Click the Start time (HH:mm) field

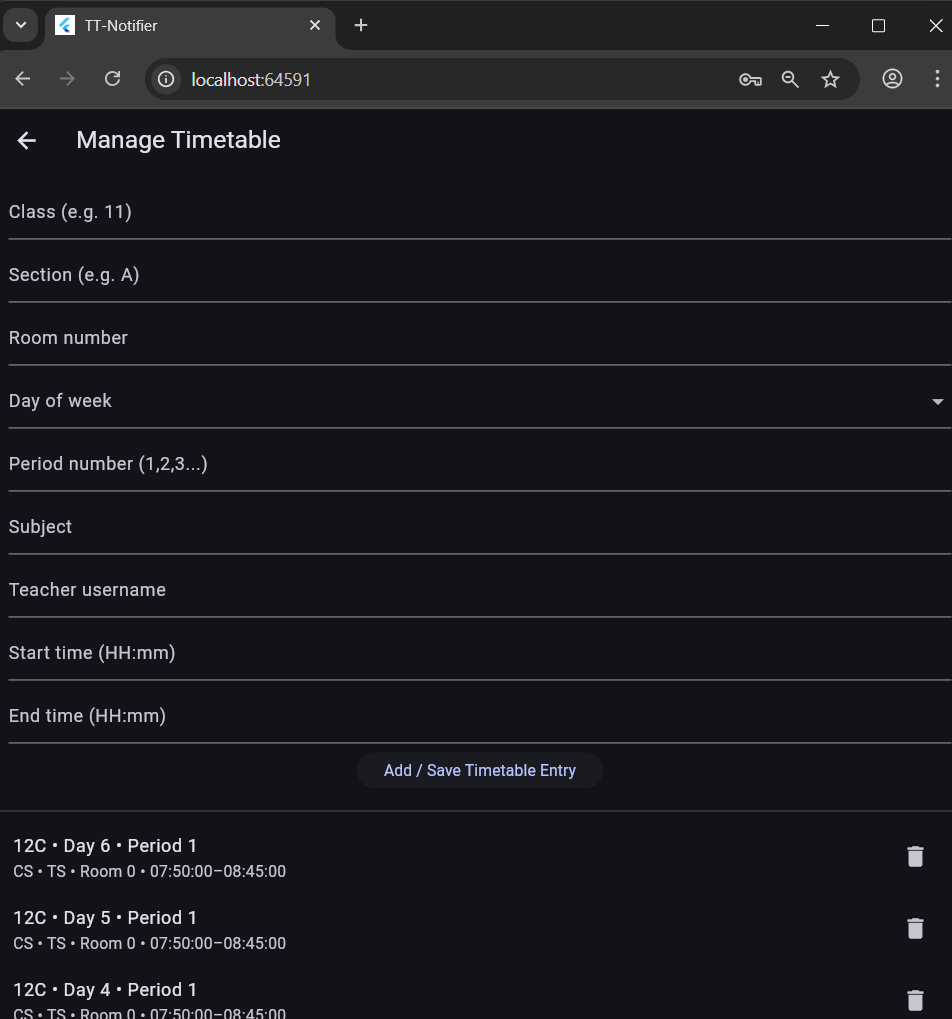click(x=478, y=653)
